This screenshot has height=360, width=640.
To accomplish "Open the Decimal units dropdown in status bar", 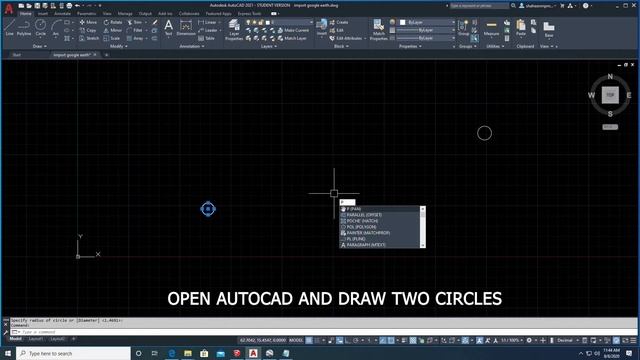I will pyautogui.click(x=567, y=340).
